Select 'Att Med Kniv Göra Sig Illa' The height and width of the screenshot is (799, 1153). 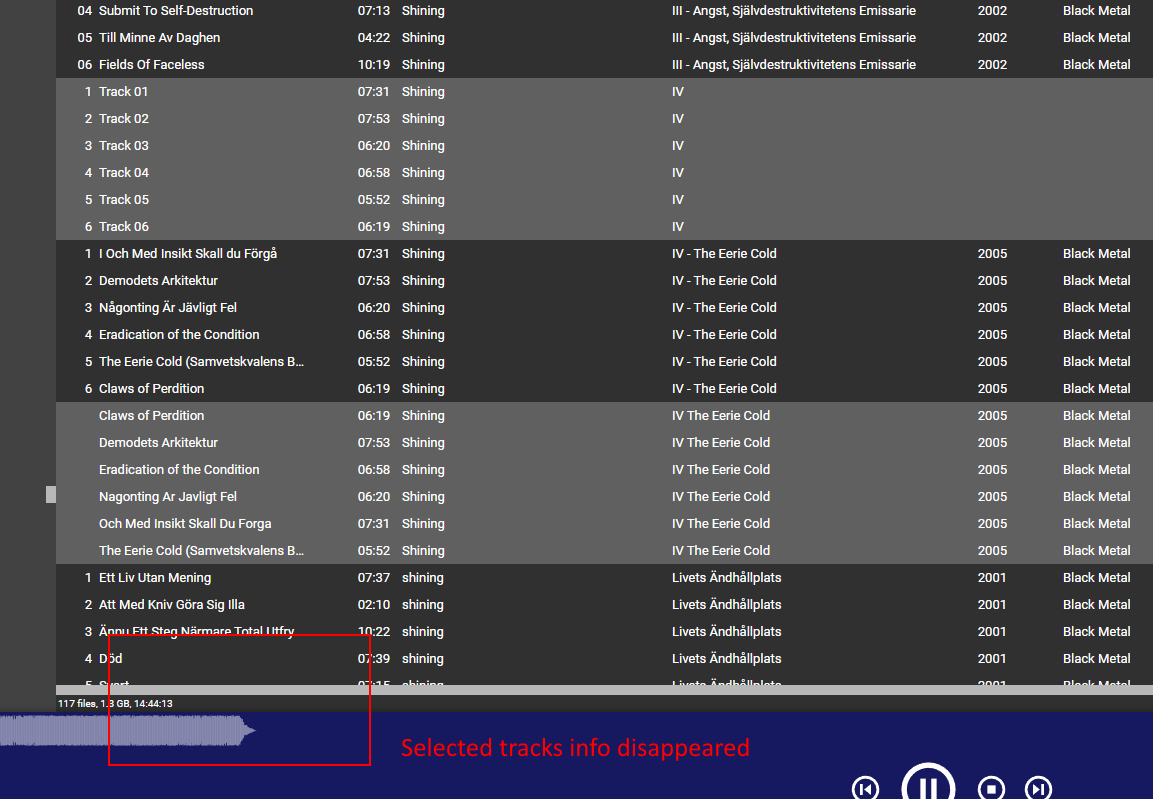point(604,605)
